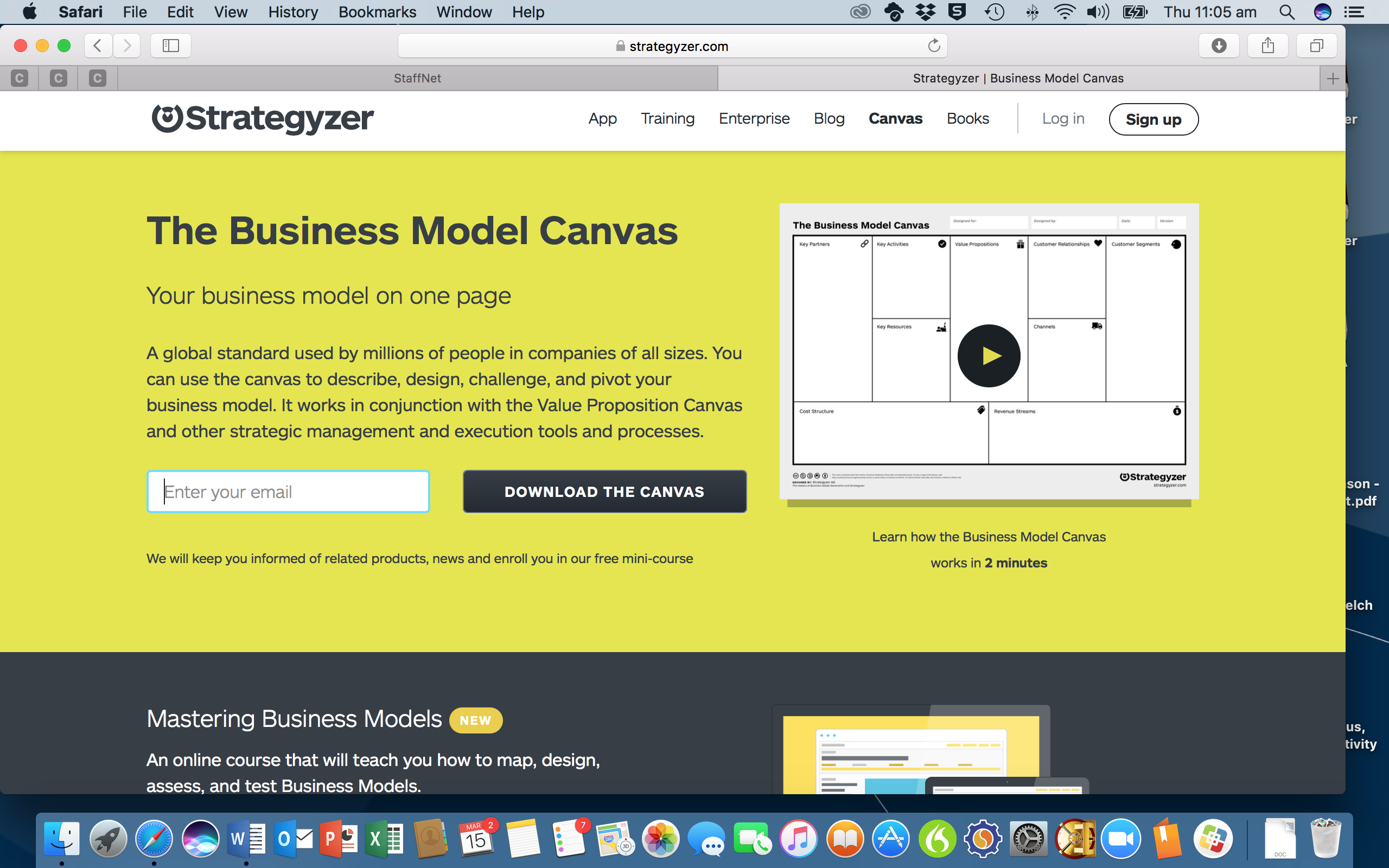Visit the Blog link

click(829, 118)
